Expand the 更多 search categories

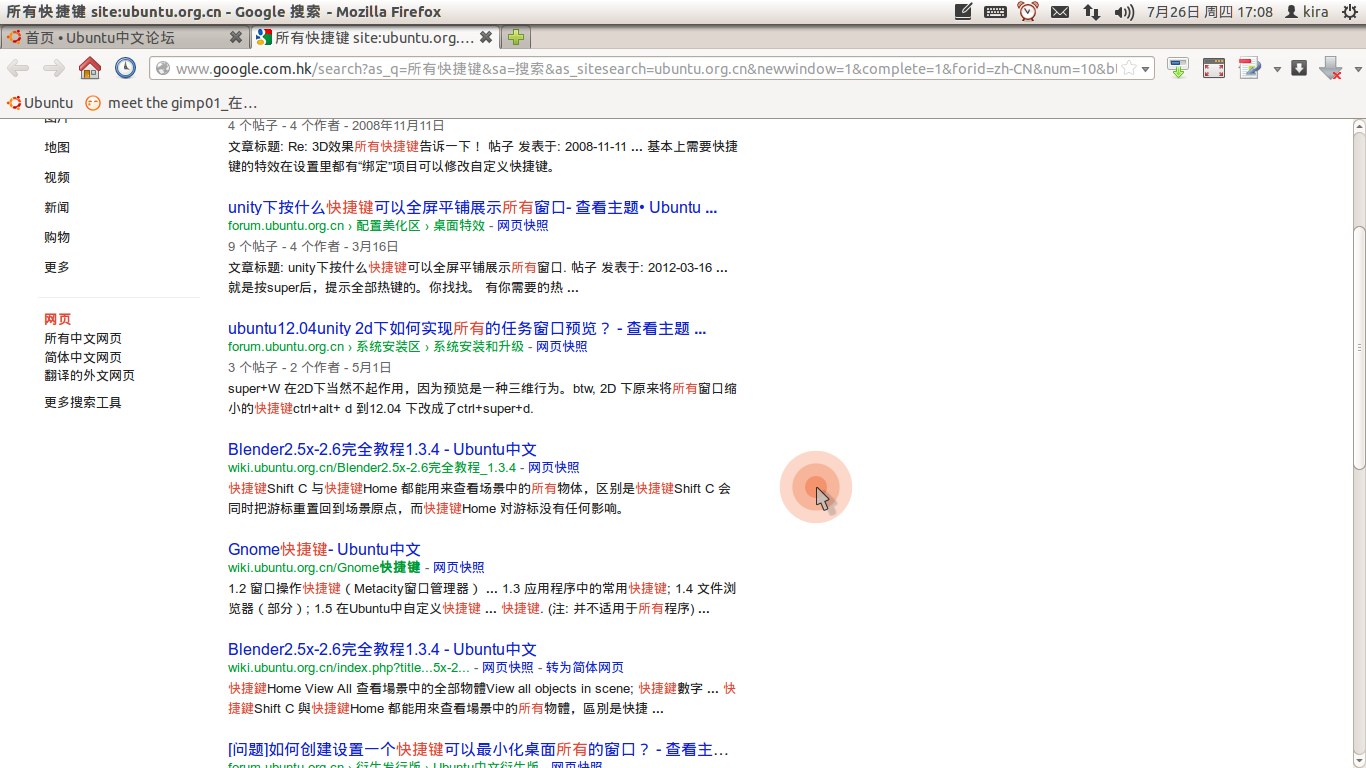click(x=57, y=267)
